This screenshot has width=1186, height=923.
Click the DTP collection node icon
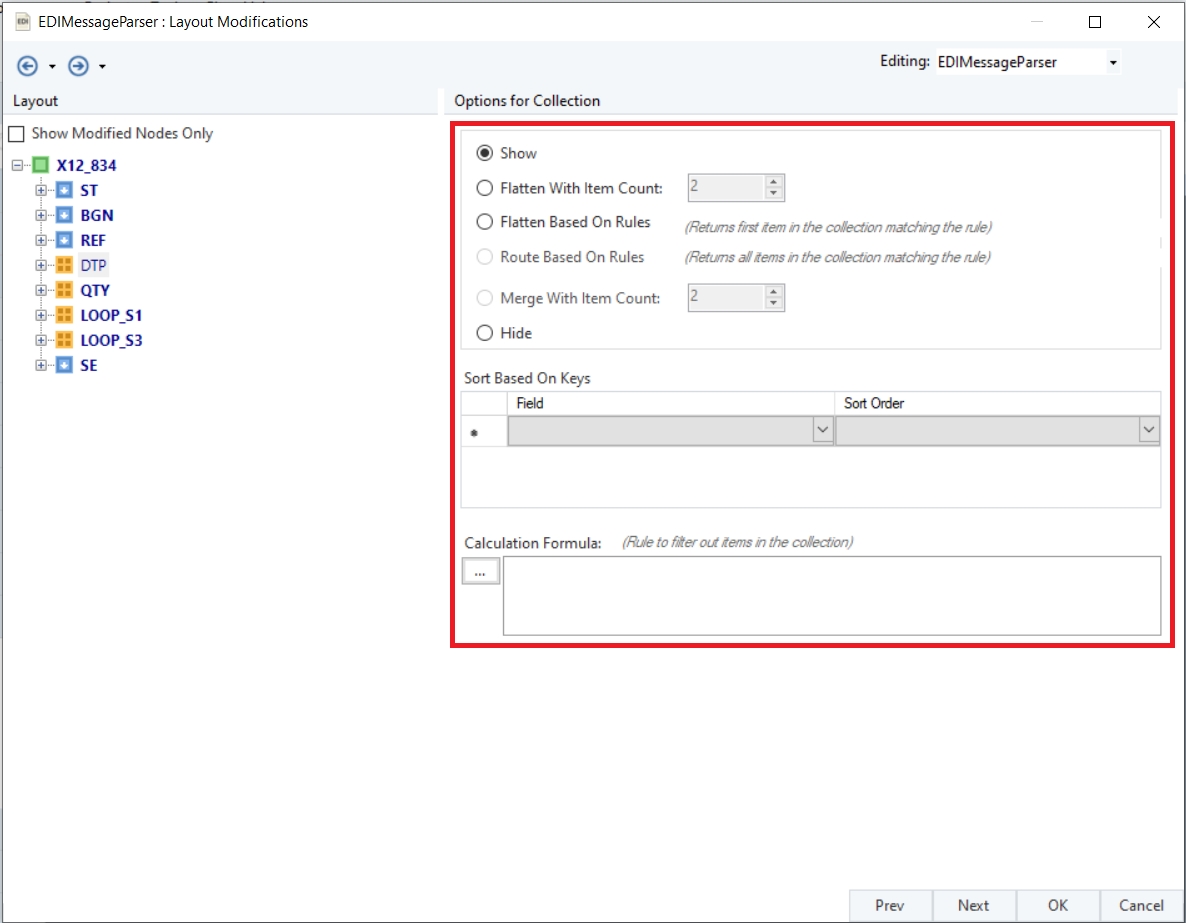point(64,265)
